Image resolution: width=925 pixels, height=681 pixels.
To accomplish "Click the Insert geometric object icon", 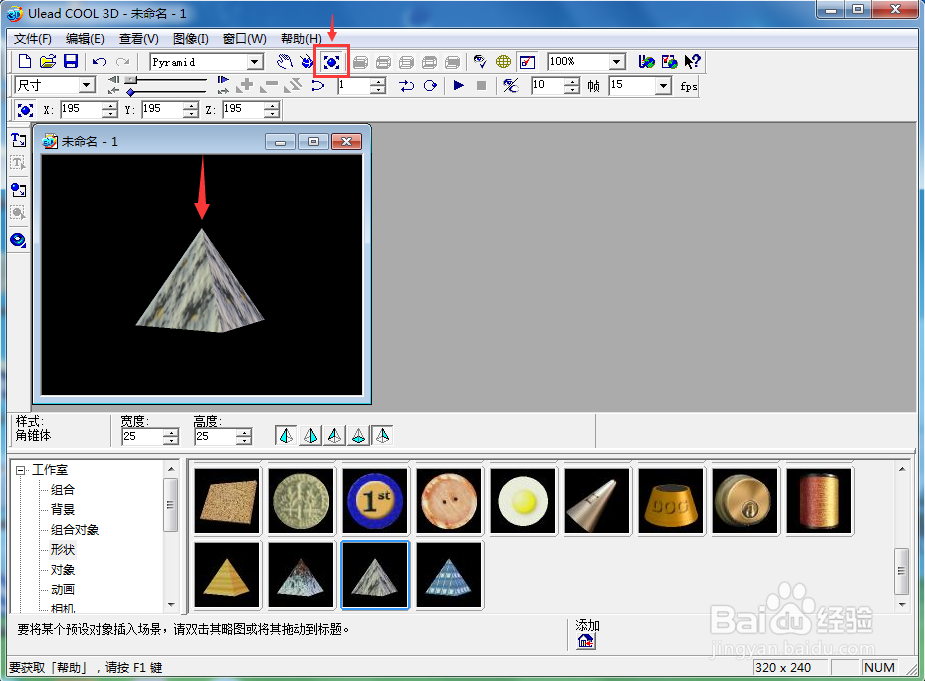I will (18, 240).
